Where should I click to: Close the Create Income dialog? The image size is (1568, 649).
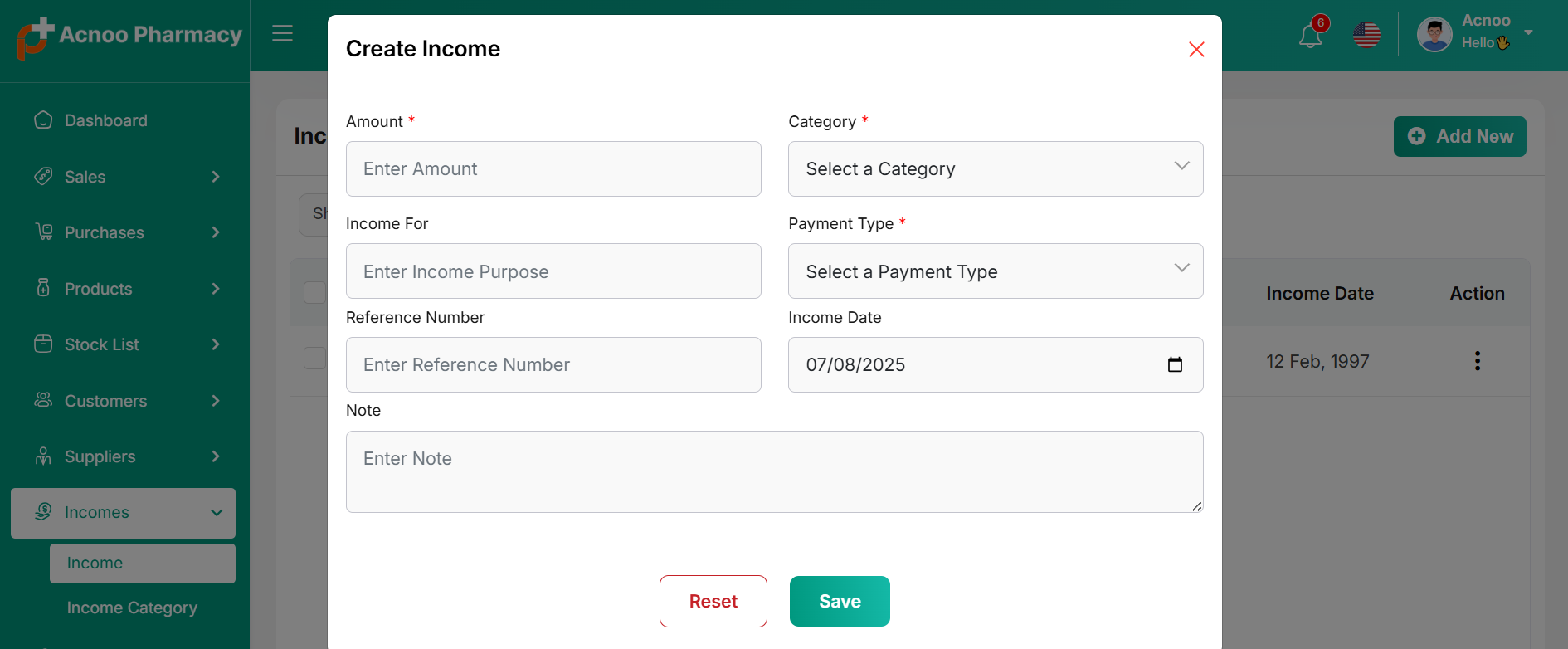coord(1195,50)
